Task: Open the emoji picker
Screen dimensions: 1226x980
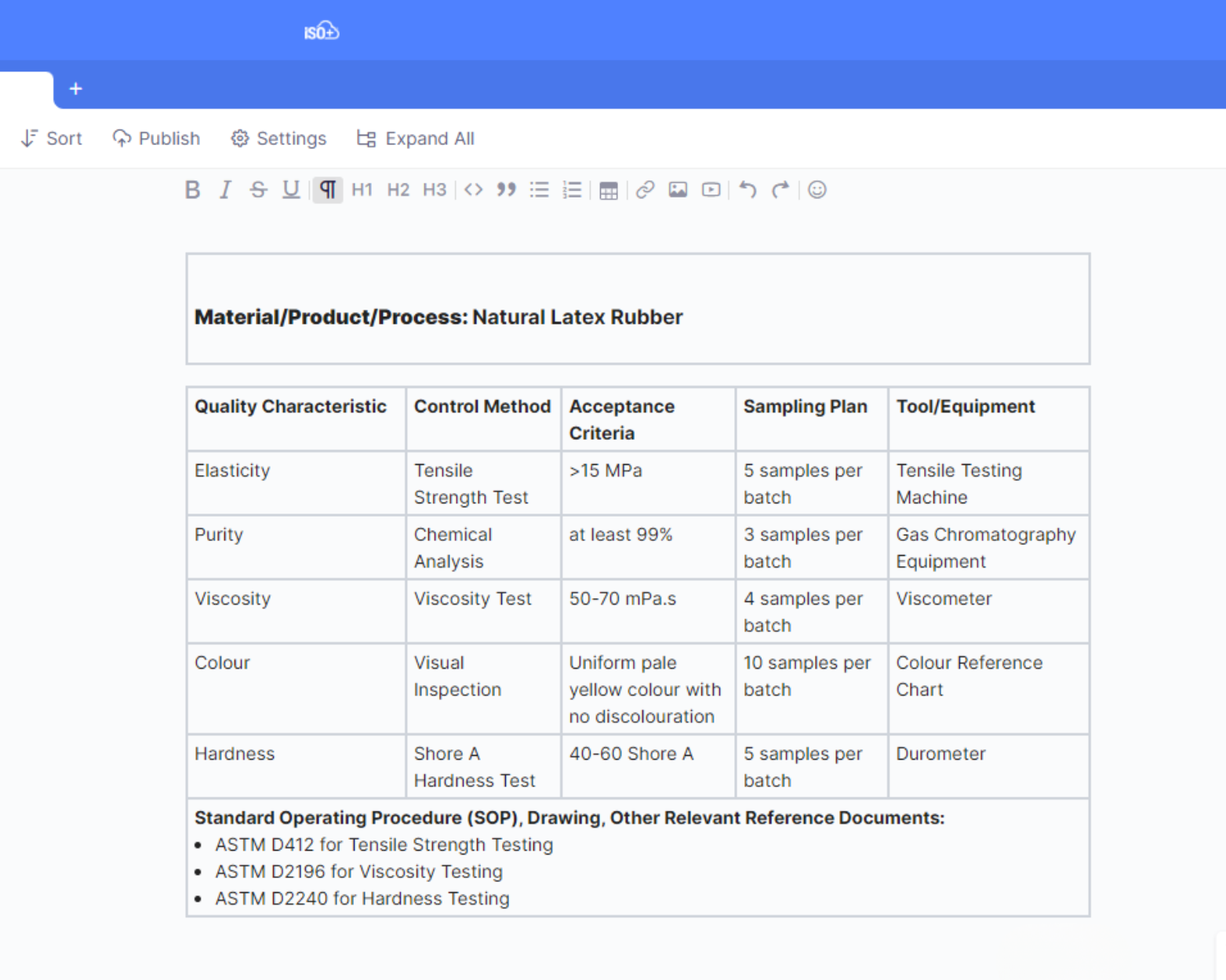Action: 817,190
